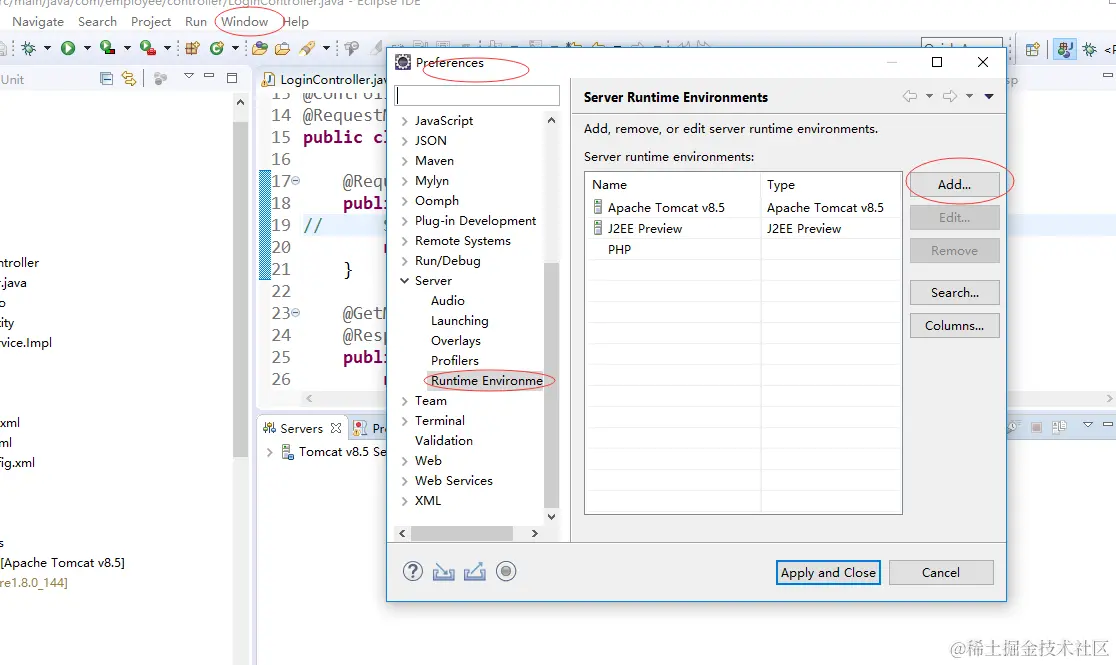Open the New Java Class dropdown arrow

click(x=235, y=48)
